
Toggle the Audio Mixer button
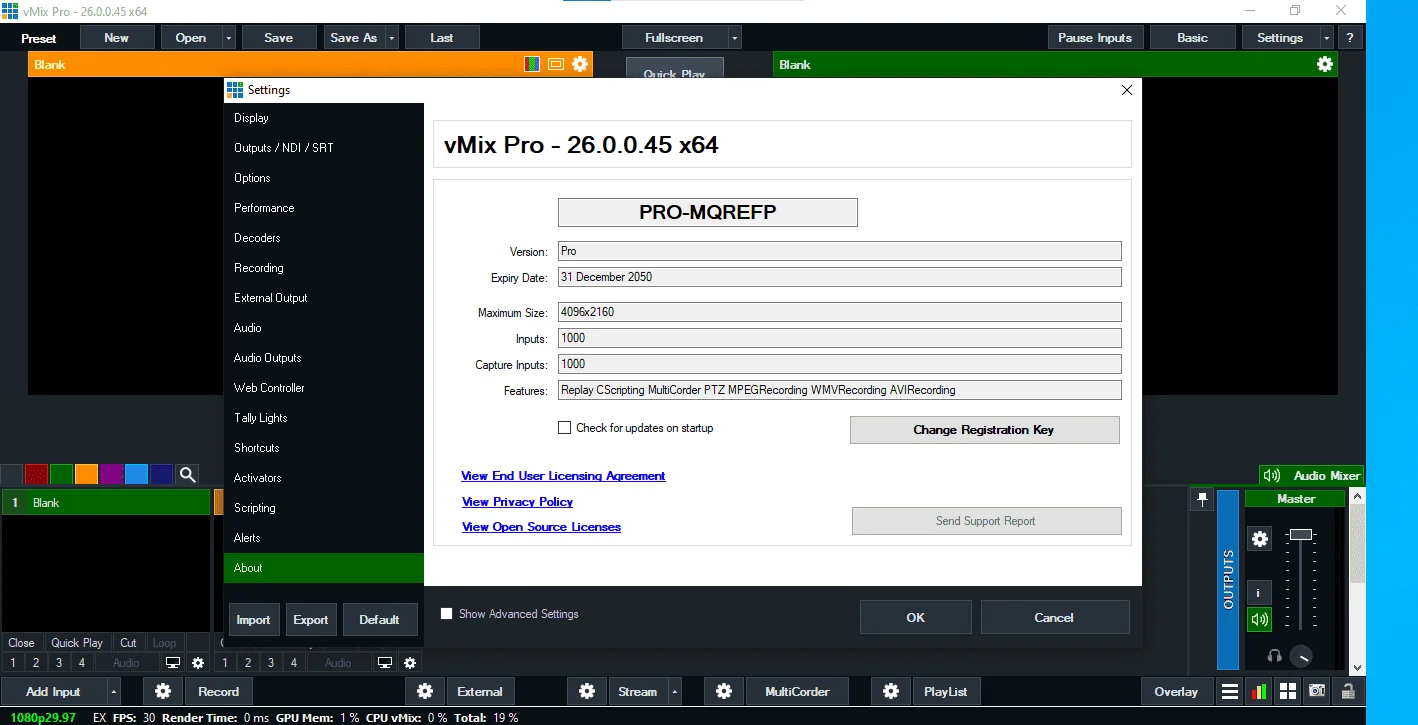click(1312, 476)
